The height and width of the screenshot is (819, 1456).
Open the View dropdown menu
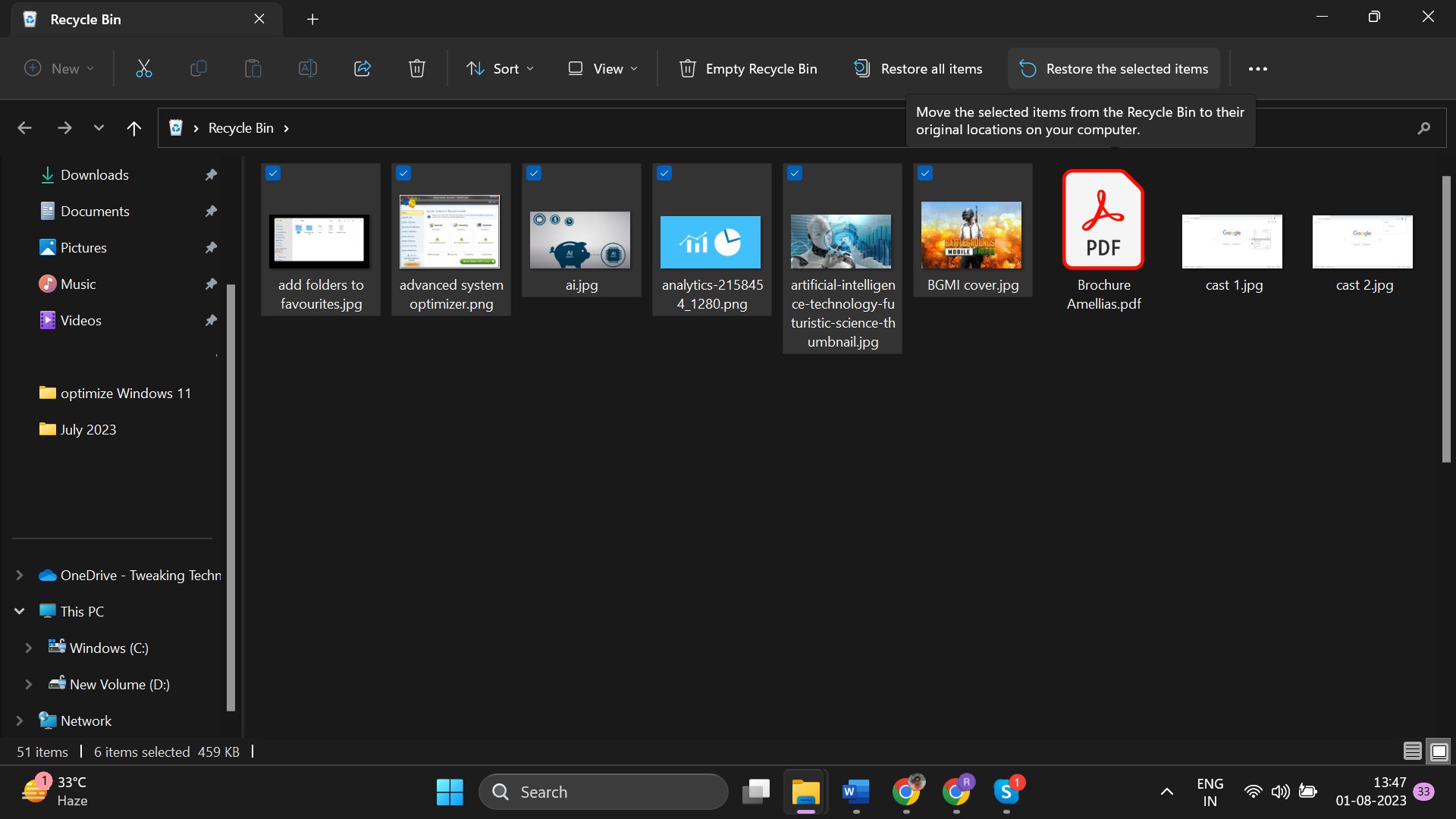pyautogui.click(x=603, y=69)
